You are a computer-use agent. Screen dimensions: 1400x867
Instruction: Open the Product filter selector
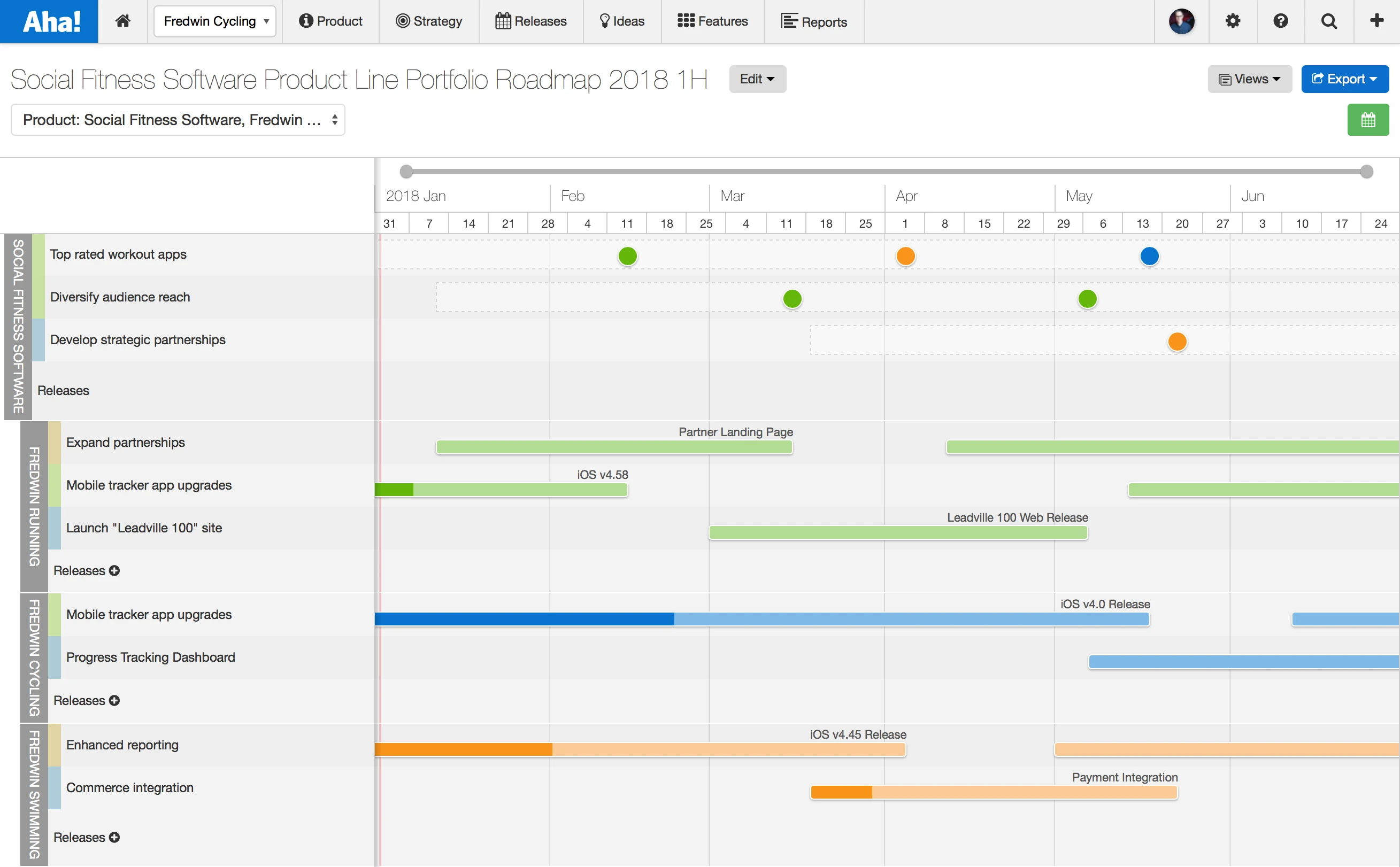[178, 120]
